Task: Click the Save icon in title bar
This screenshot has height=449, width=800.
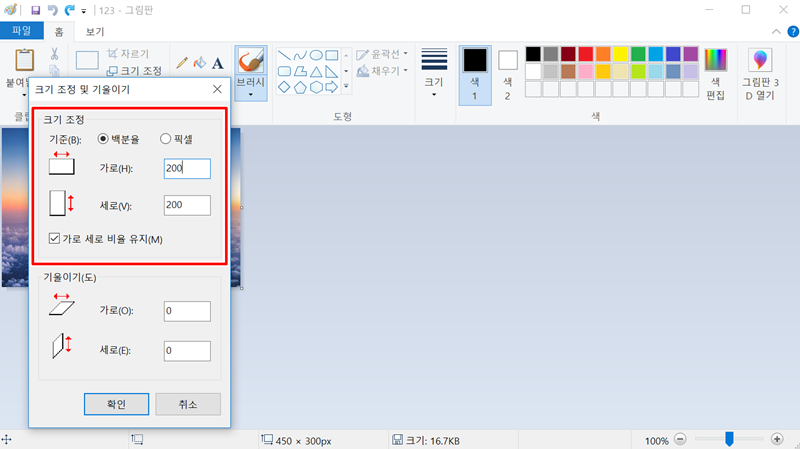Action: click(35, 10)
